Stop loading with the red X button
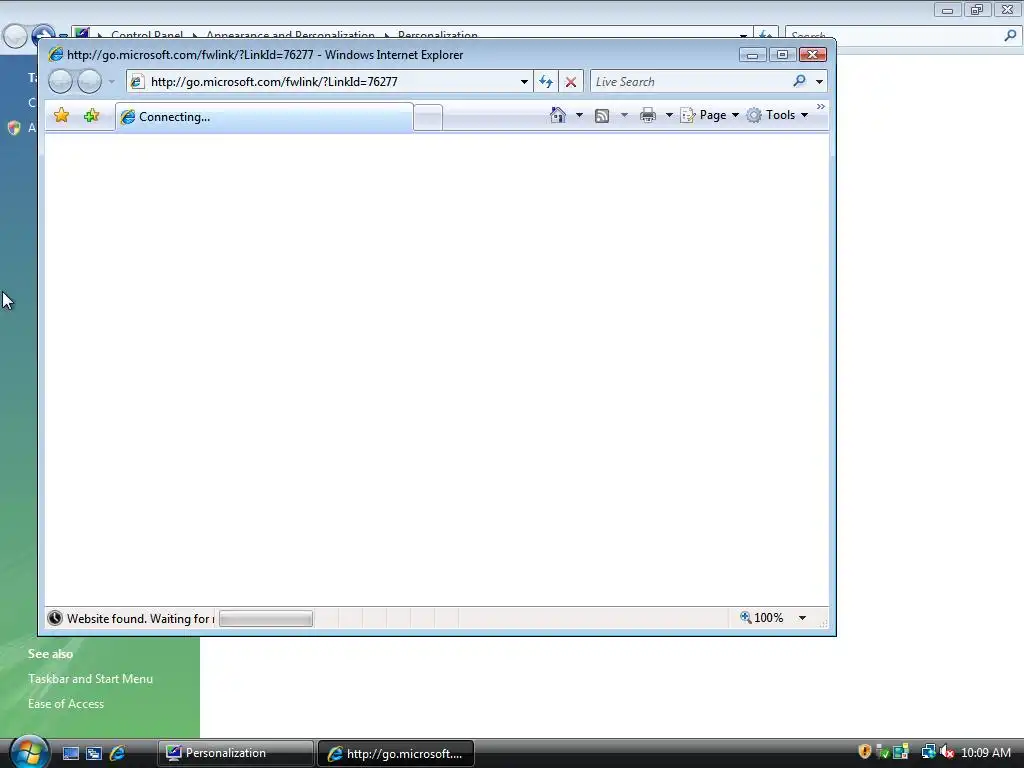 click(571, 82)
